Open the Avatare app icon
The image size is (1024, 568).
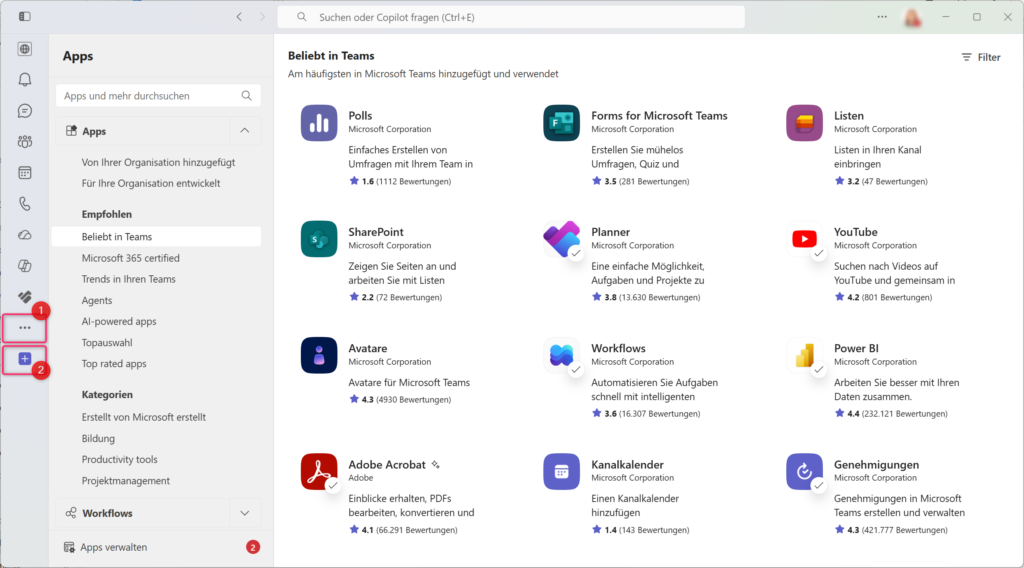click(319, 355)
